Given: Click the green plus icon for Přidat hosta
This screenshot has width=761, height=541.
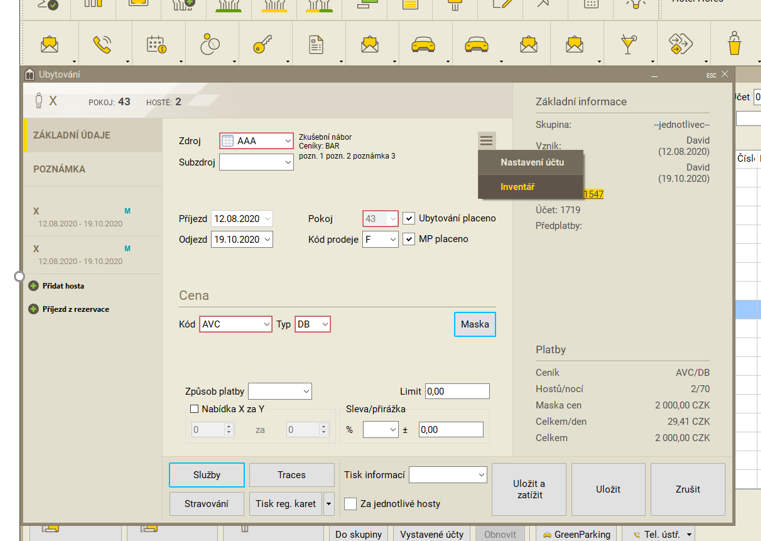Looking at the screenshot, I should (34, 286).
